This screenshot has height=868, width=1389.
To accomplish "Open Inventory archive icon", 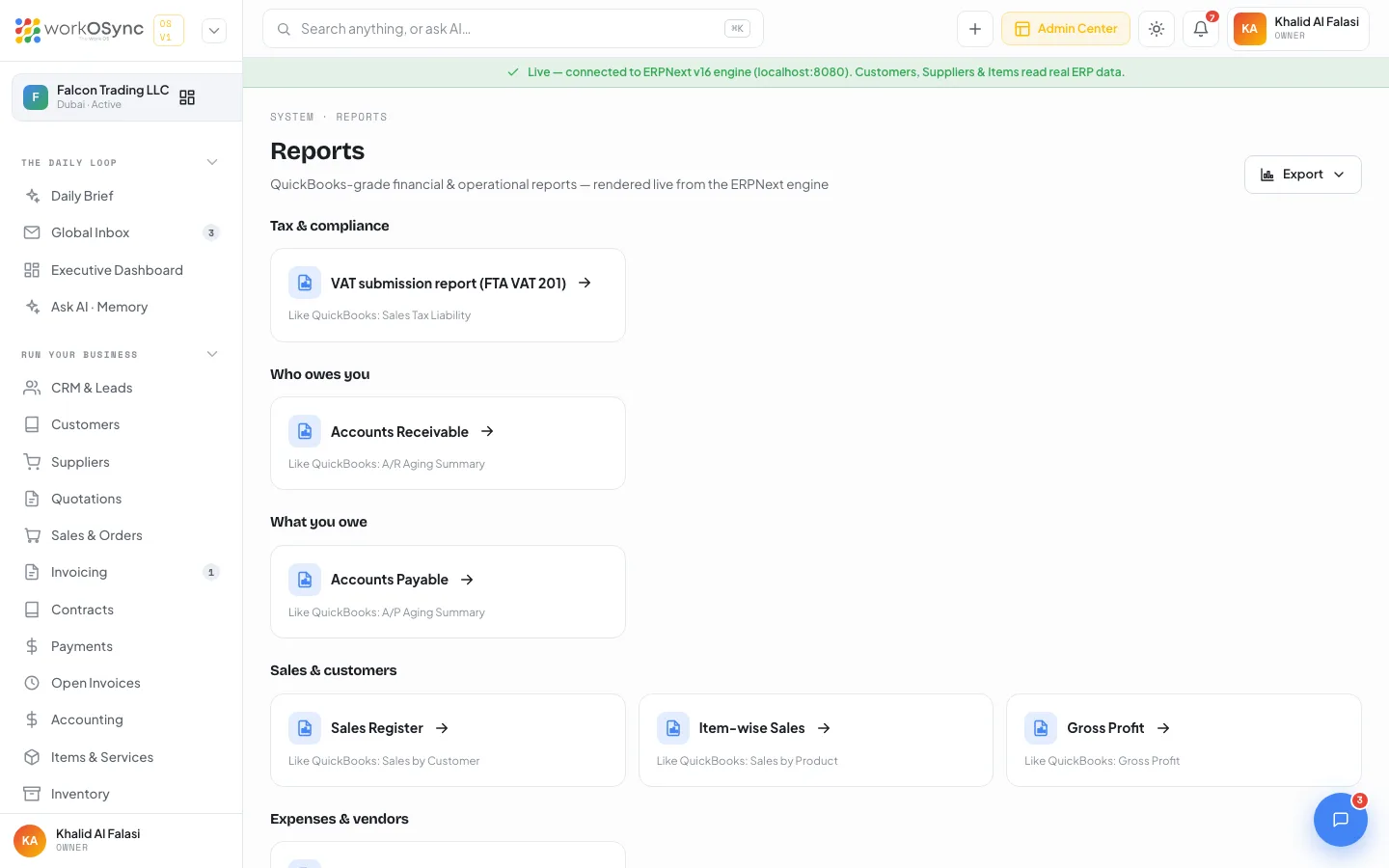I will (x=32, y=794).
